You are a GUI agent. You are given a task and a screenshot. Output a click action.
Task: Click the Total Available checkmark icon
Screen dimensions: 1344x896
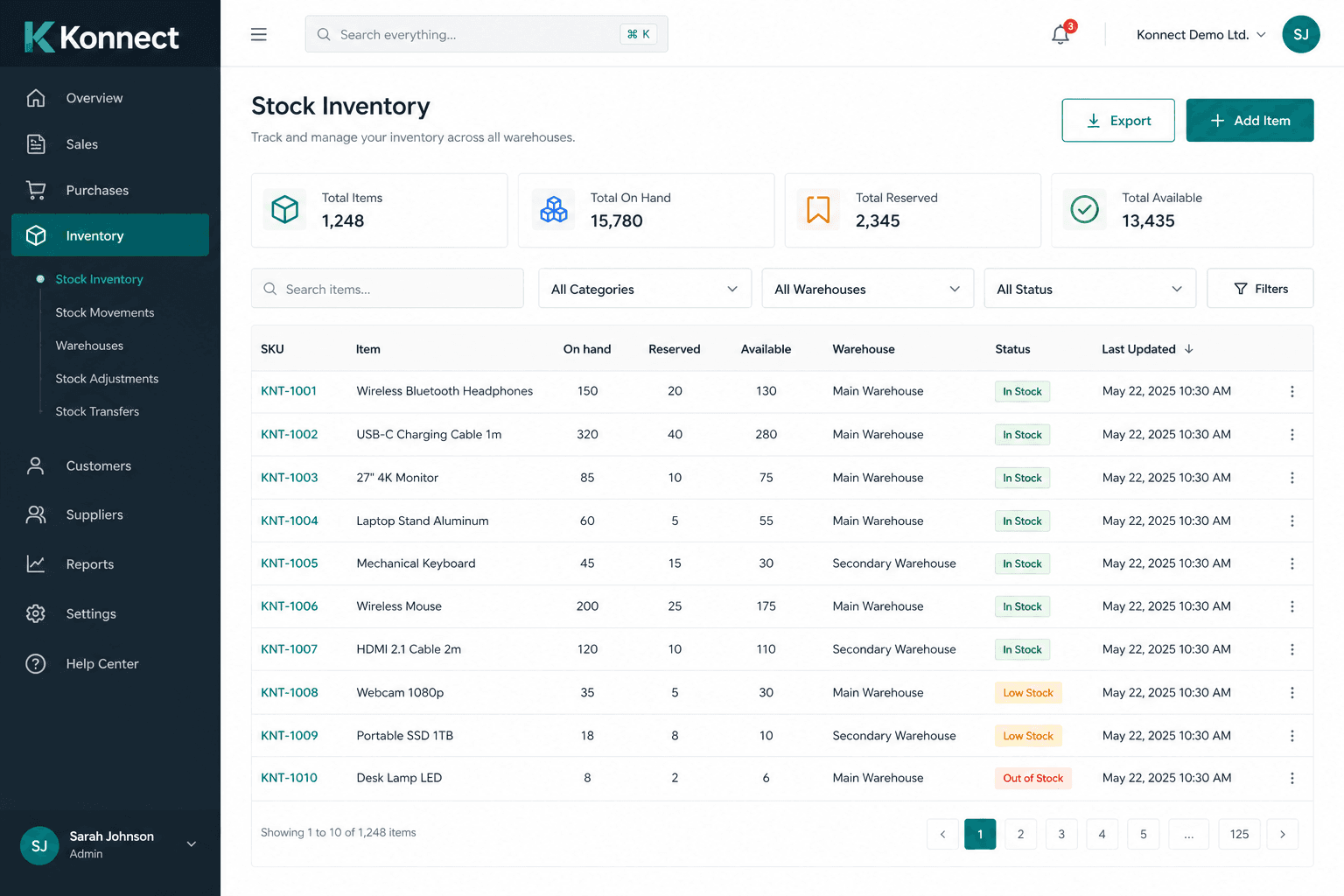point(1085,210)
